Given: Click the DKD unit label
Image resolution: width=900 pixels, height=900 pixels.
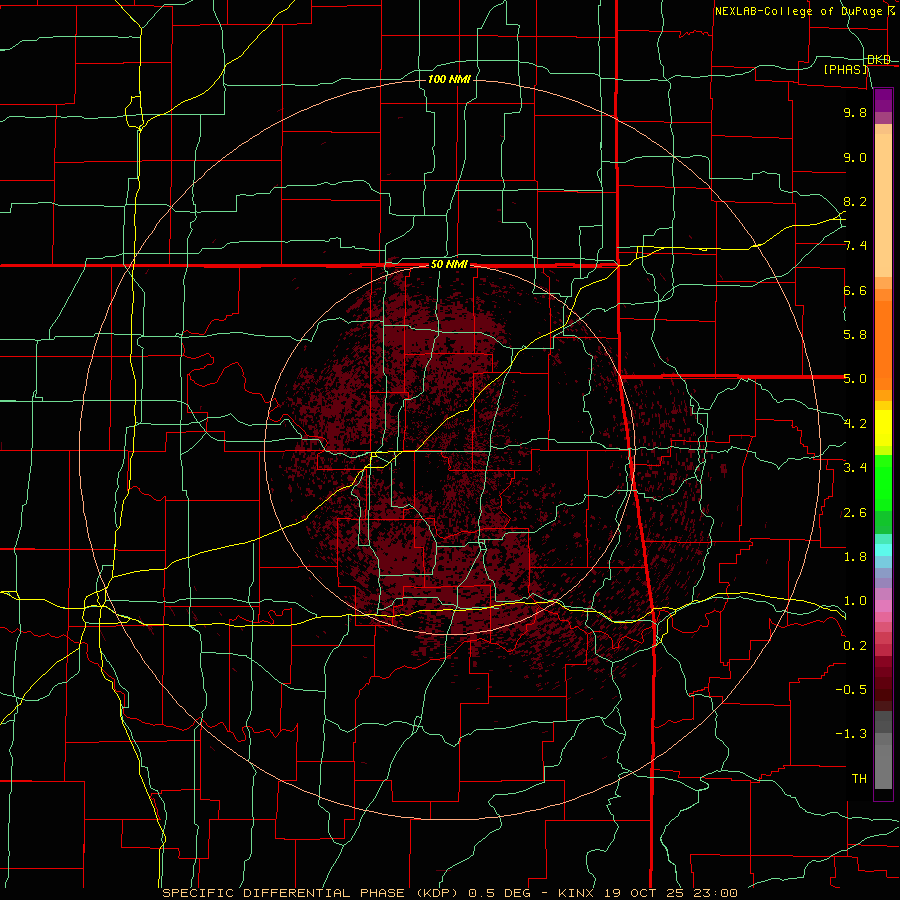Looking at the screenshot, I should [x=879, y=60].
